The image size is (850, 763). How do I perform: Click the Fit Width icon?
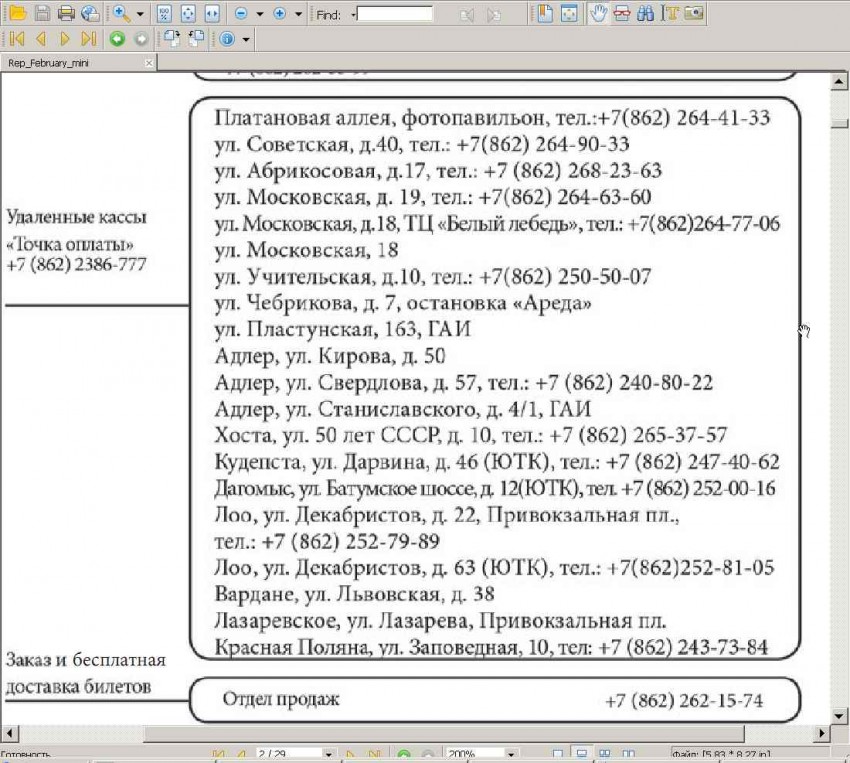212,14
